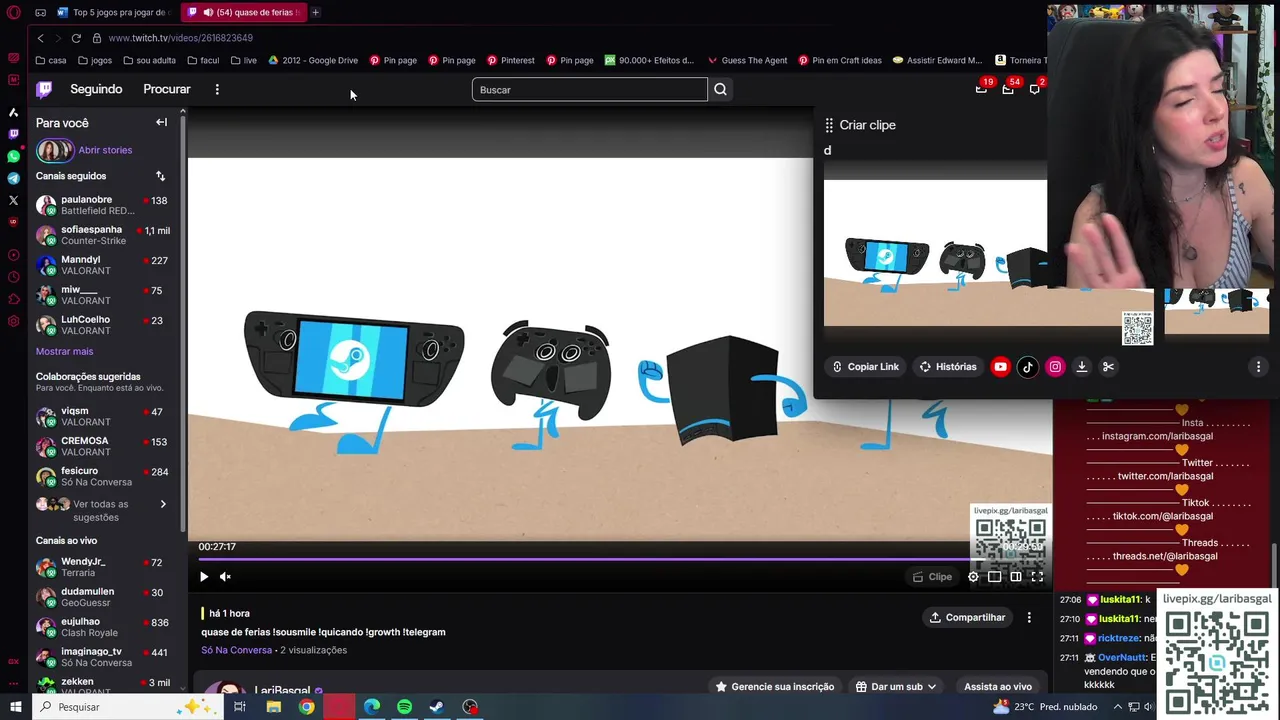1280x720 pixels.
Task: Open eujulhao Clash Royale channel
Action: click(105, 627)
